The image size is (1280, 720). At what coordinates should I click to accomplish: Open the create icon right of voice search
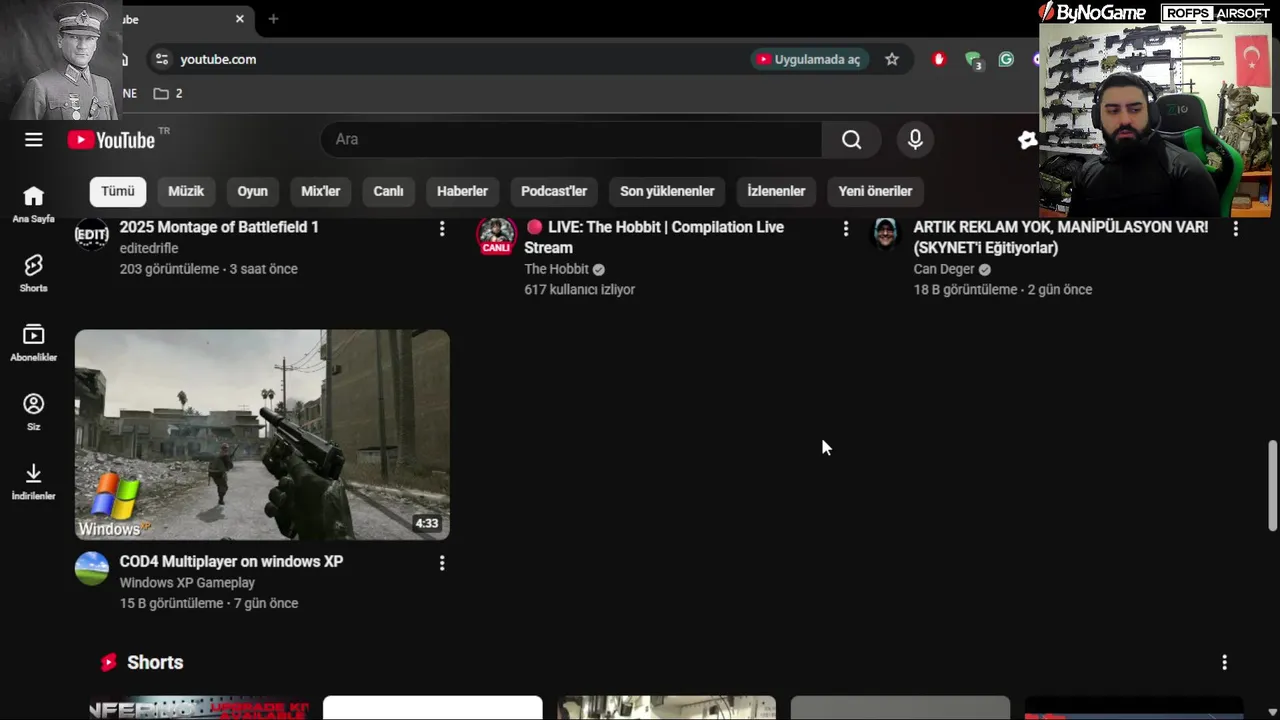[1027, 140]
